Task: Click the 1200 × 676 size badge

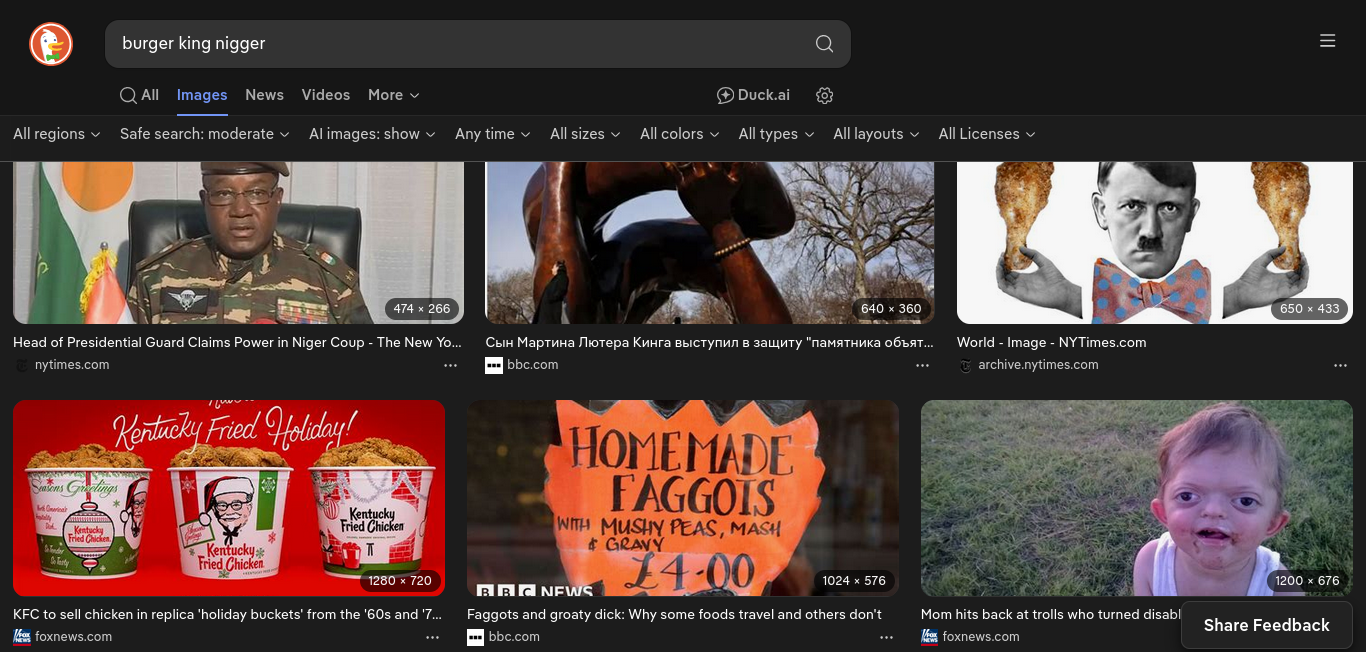Action: [x=1307, y=580]
